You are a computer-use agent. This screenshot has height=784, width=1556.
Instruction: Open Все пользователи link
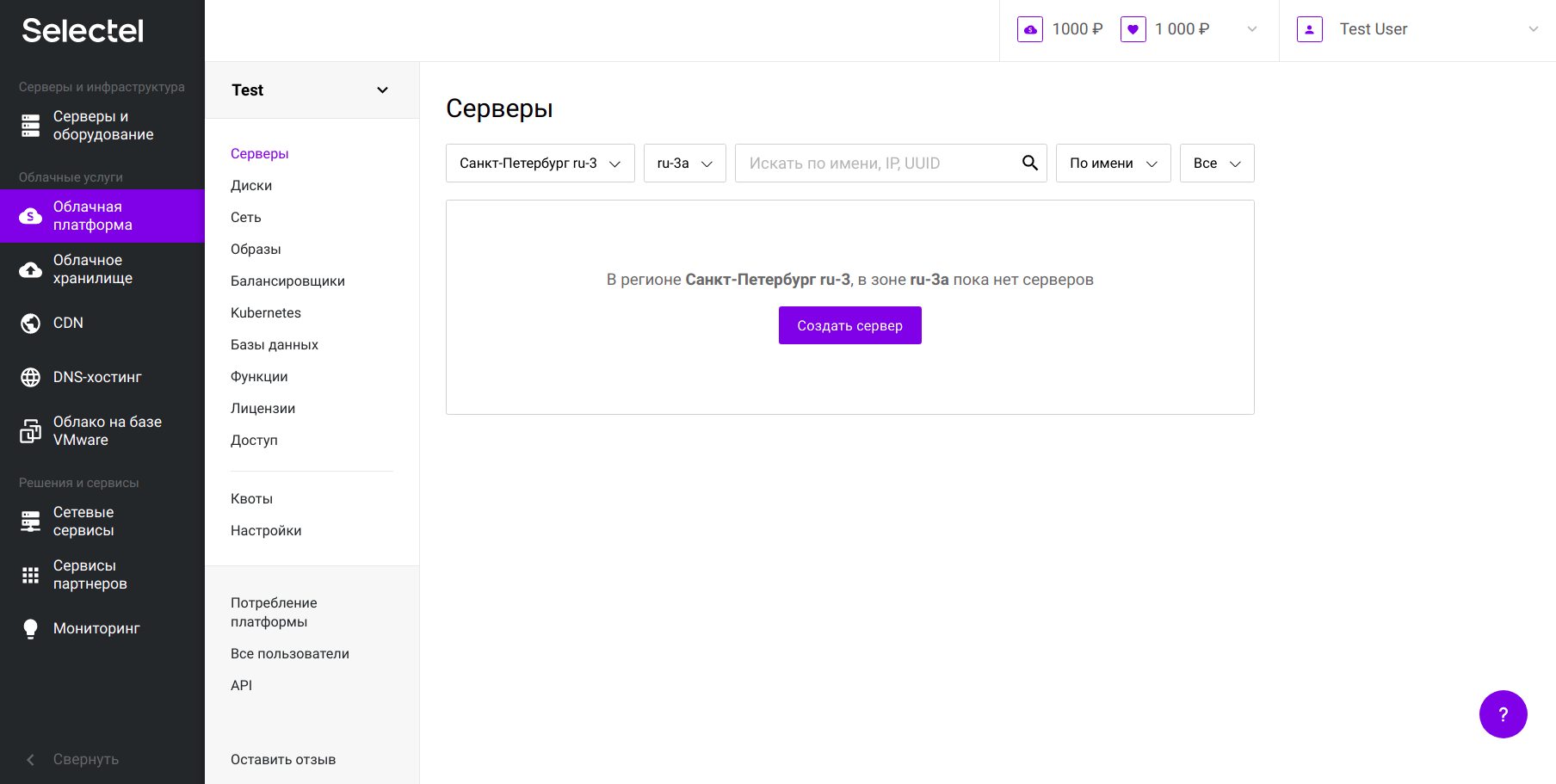click(290, 654)
